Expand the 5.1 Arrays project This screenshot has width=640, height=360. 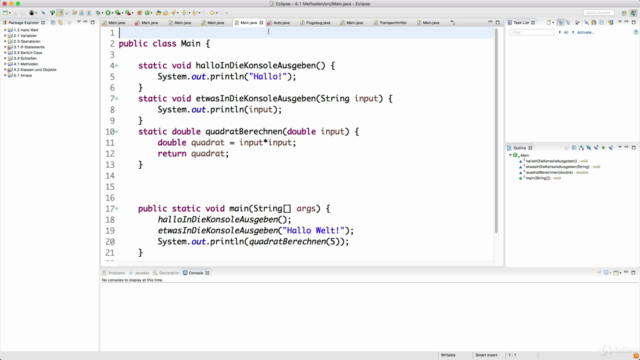[x=5, y=76]
